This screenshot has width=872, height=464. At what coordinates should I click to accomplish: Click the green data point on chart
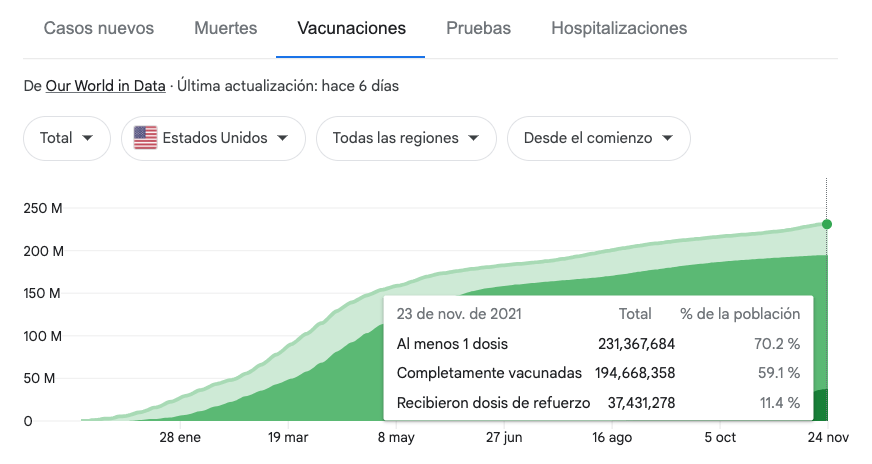(x=826, y=224)
